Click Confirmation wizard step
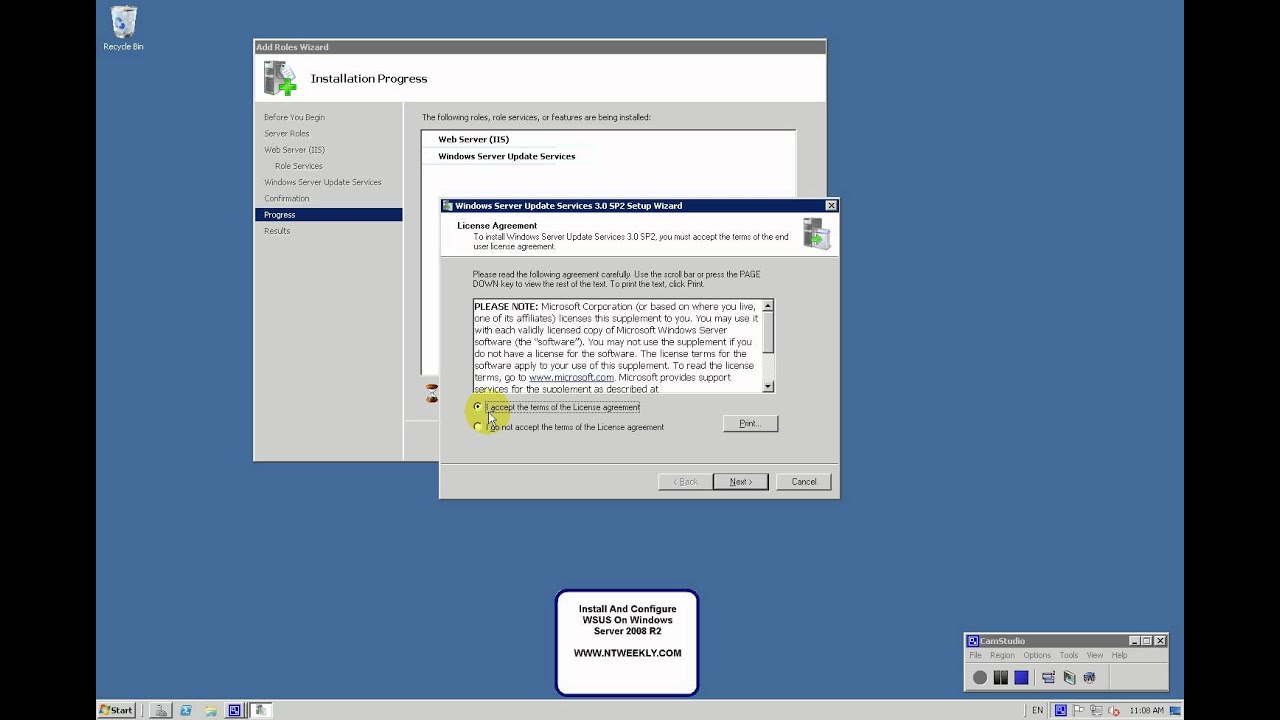The width and height of the screenshot is (1280, 720). pyautogui.click(x=286, y=198)
